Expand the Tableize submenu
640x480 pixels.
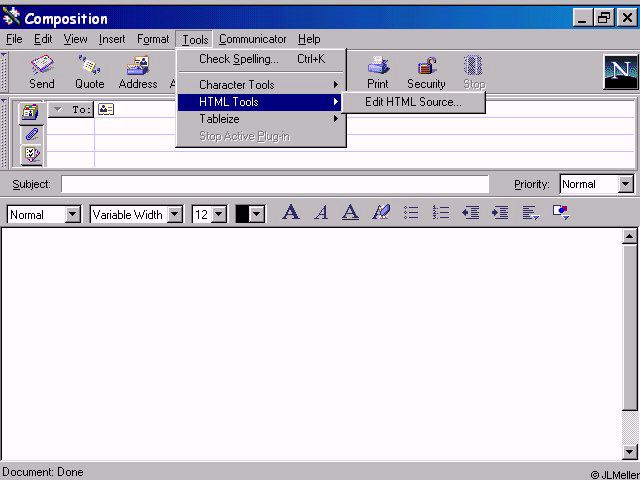[x=261, y=119]
